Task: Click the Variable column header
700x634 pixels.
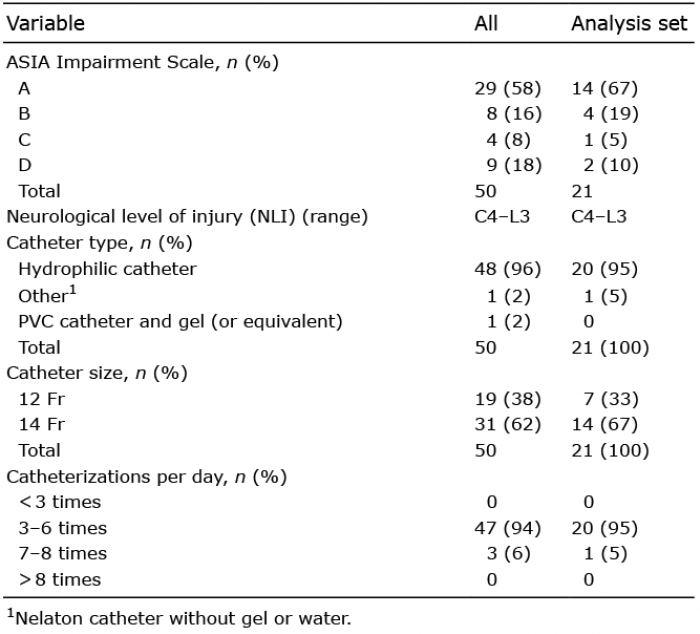Action: click(x=46, y=24)
